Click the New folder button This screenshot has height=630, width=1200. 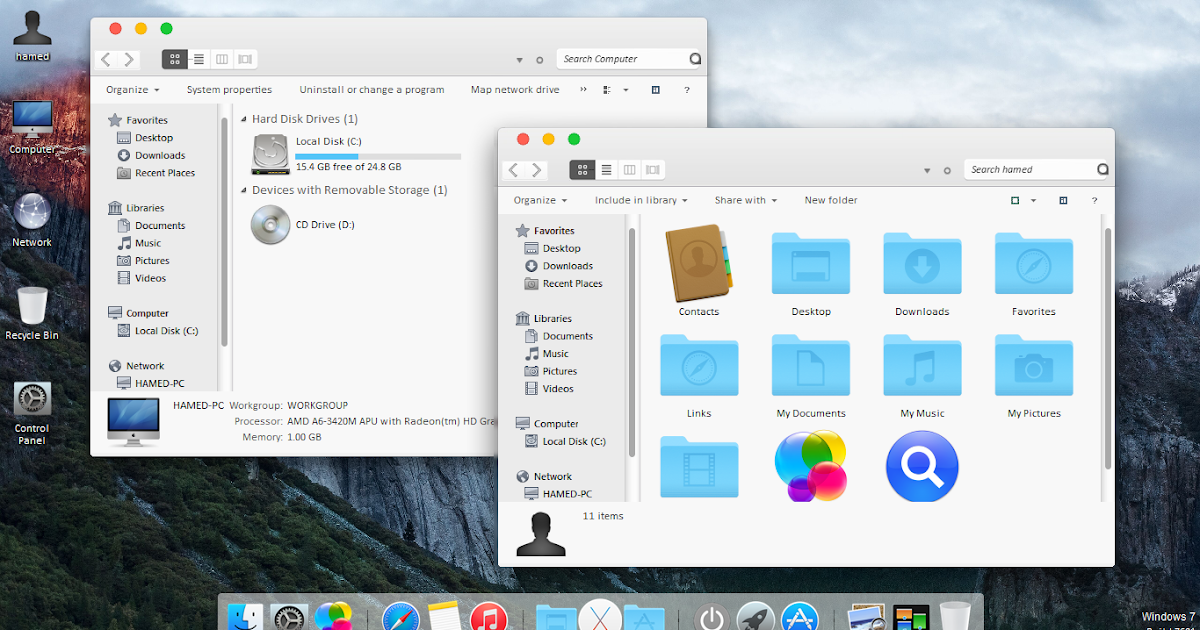[x=831, y=200]
